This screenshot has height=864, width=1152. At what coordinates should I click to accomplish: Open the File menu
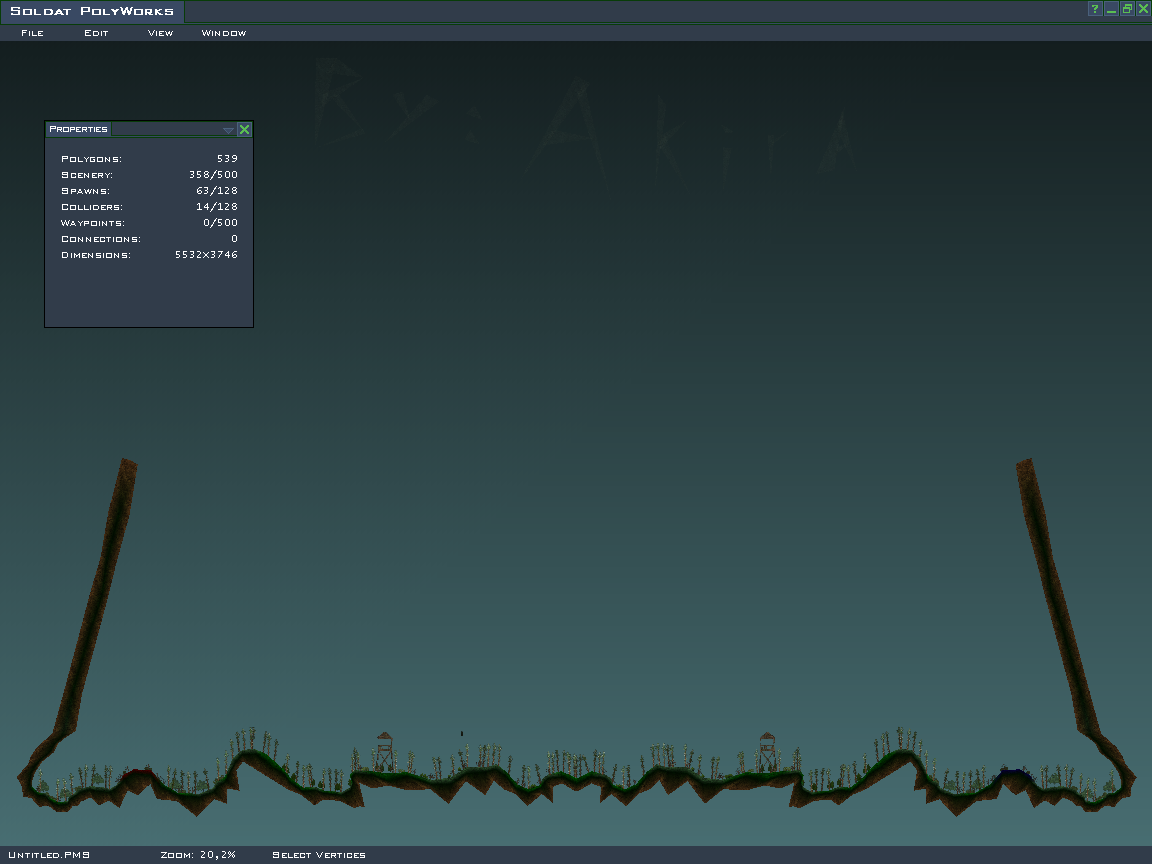32,33
